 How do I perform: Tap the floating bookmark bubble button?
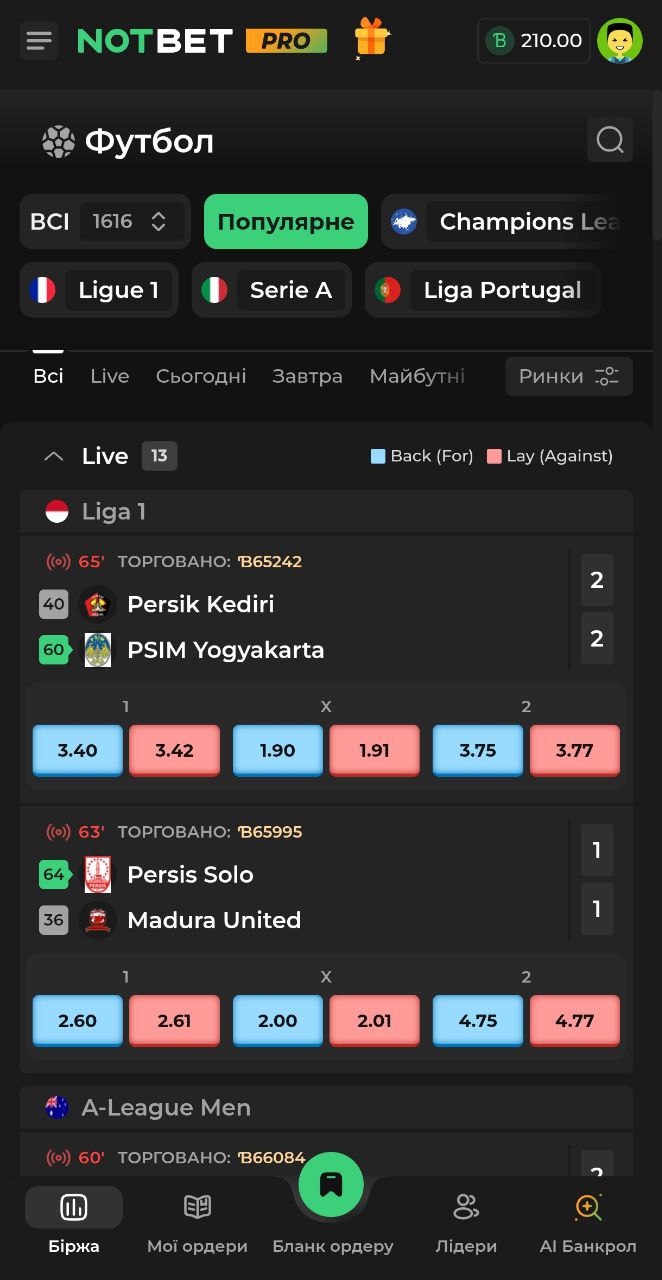click(331, 1184)
